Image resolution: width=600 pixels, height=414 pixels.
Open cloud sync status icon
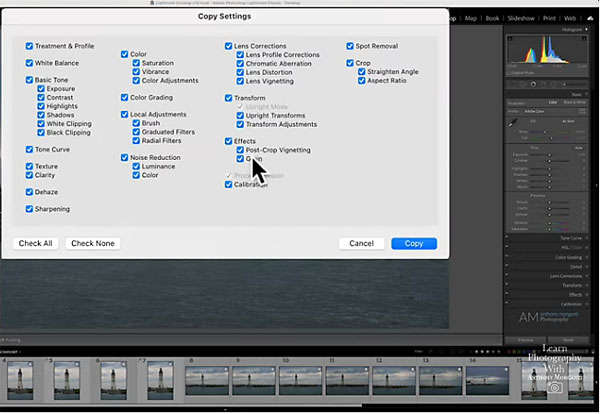click(590, 18)
